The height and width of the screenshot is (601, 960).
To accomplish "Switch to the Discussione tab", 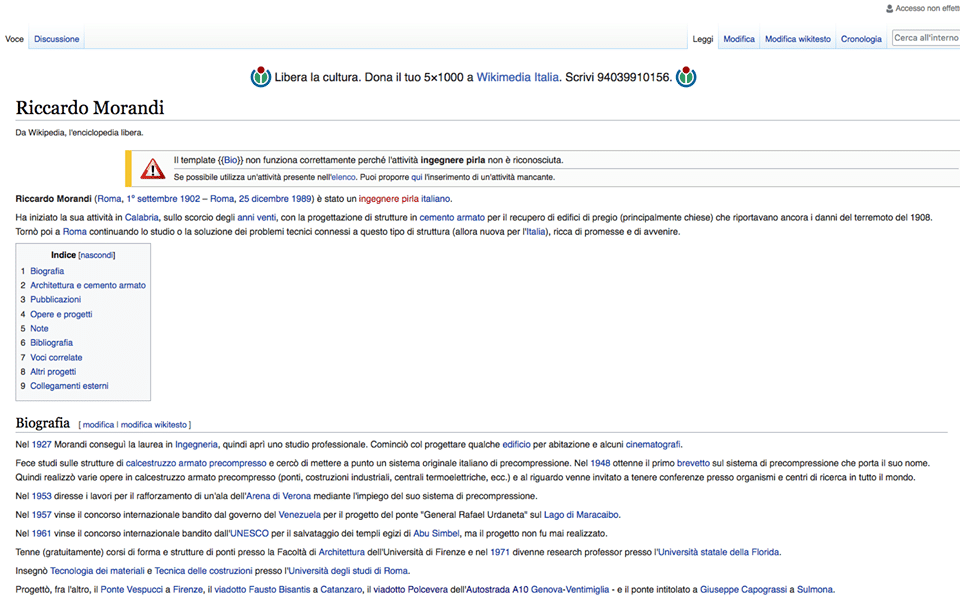I will point(57,39).
